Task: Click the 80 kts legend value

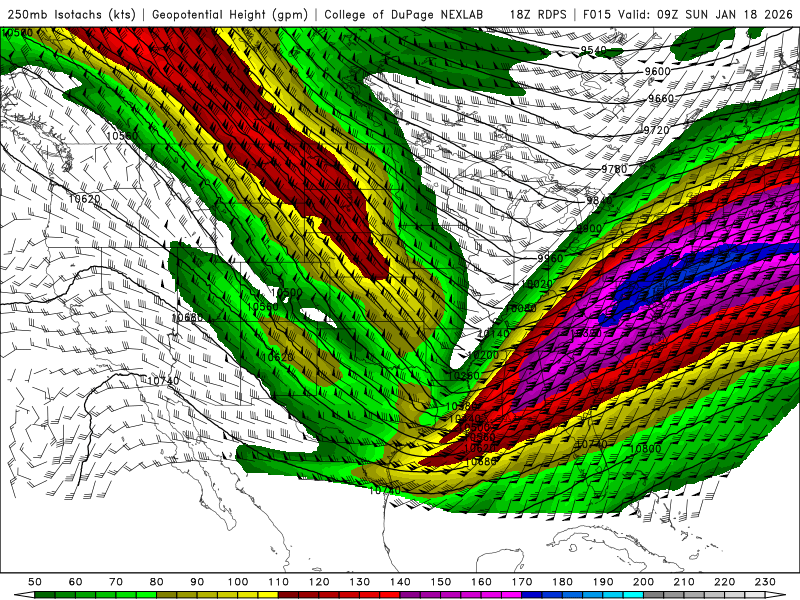Action: point(156,582)
